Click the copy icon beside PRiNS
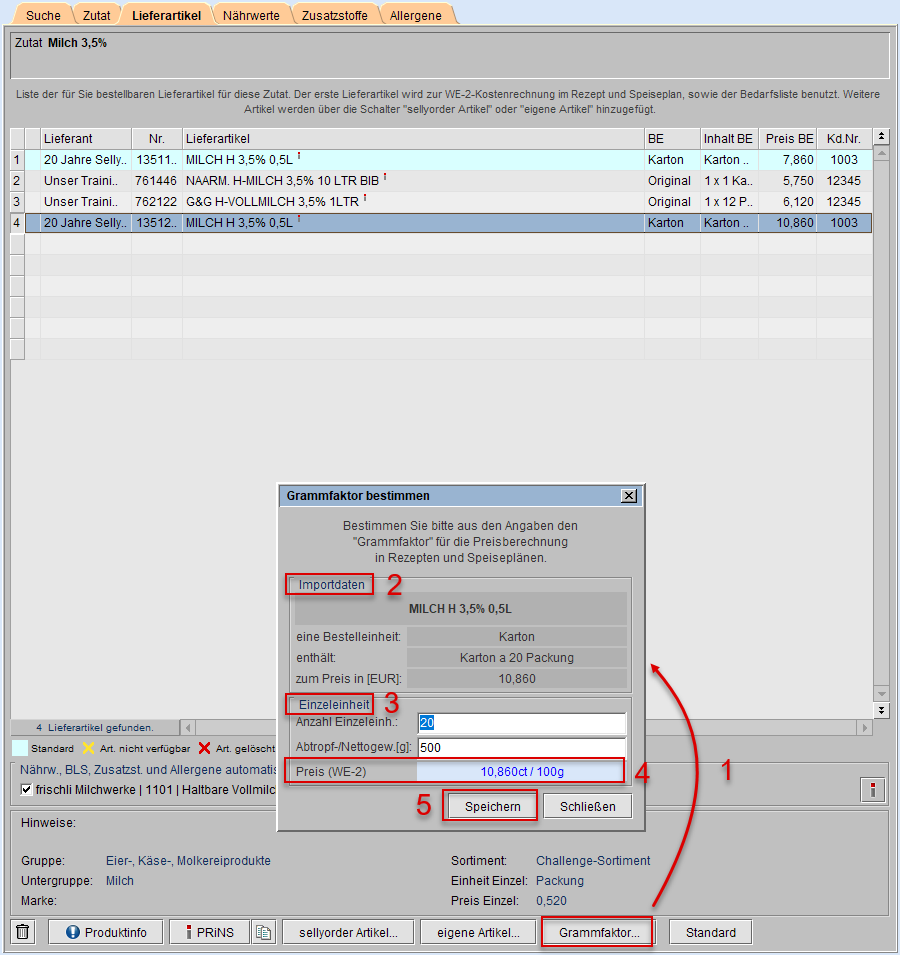Screen dimensions: 900x955 tap(263, 932)
